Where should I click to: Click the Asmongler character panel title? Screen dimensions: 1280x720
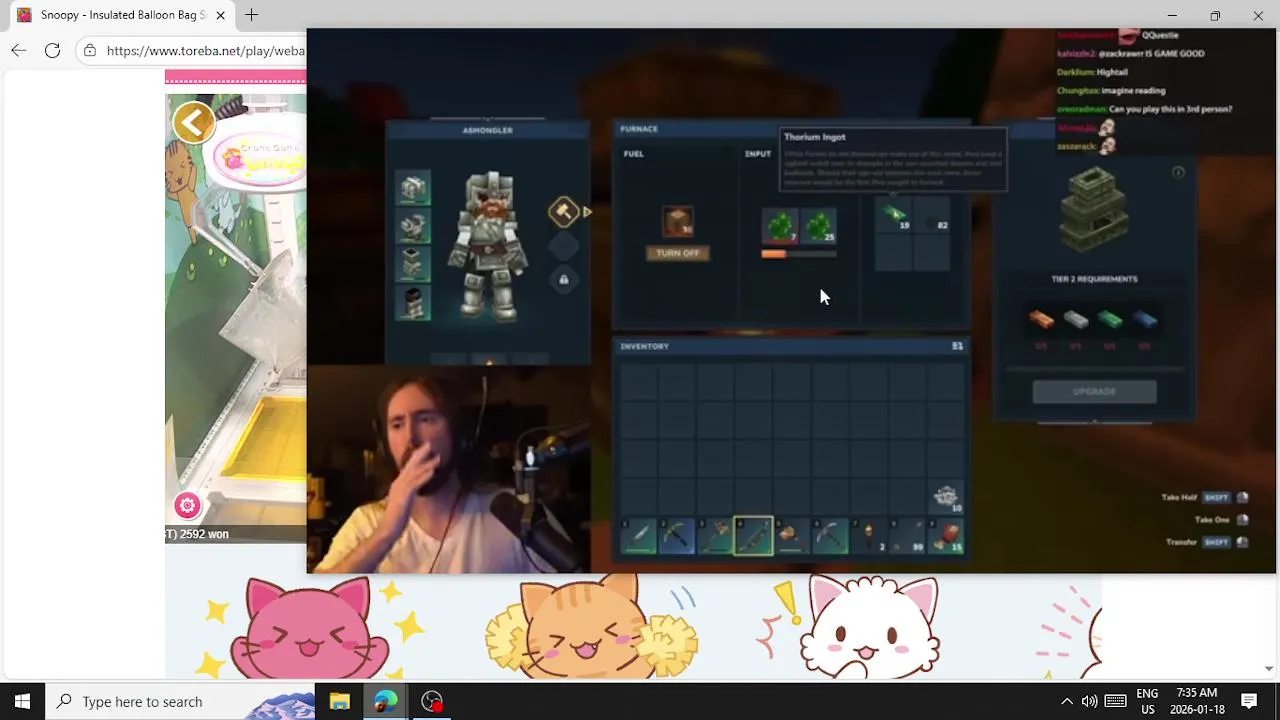pos(488,130)
